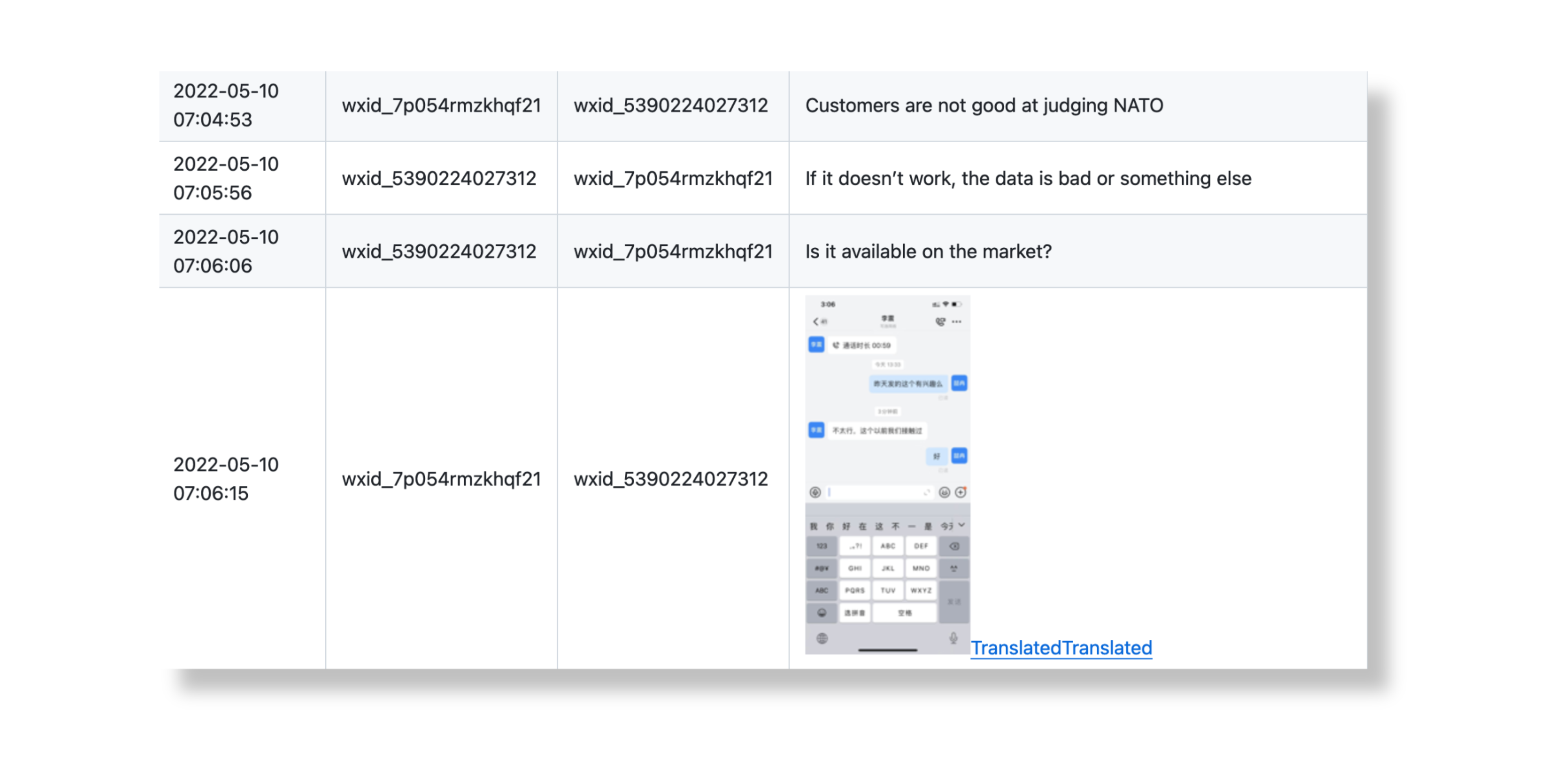Image resolution: width=1568 pixels, height=784 pixels.
Task: Click the "Is it available on the market?" cell
Action: tap(927, 251)
